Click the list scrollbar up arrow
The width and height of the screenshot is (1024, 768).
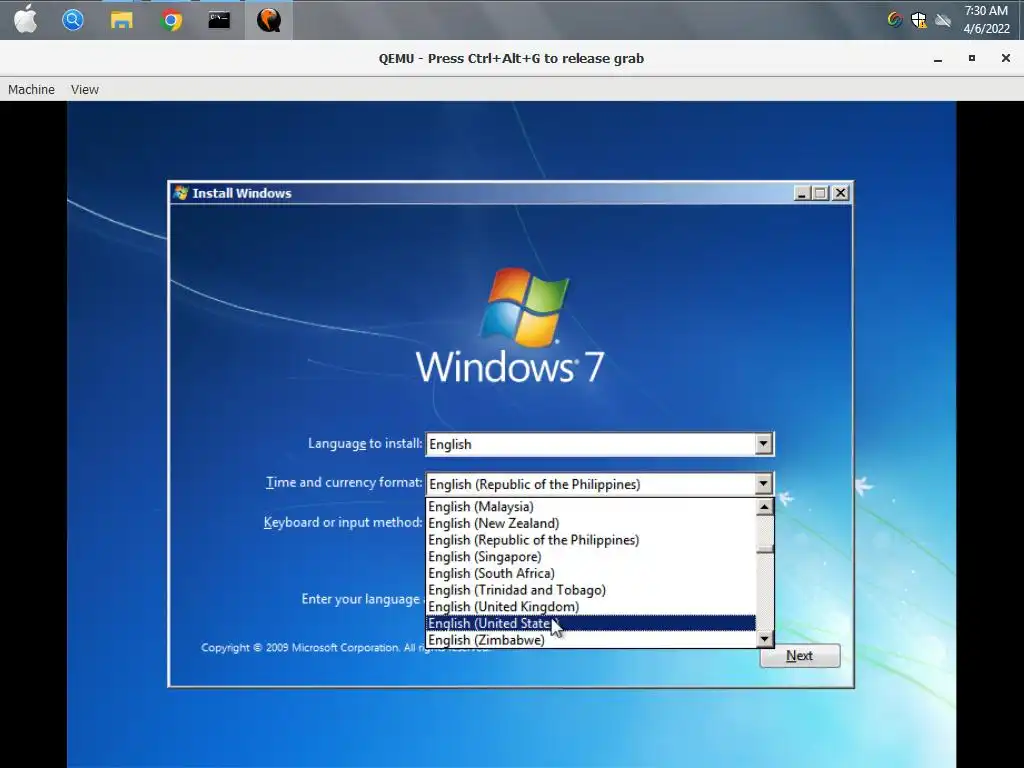coord(764,507)
